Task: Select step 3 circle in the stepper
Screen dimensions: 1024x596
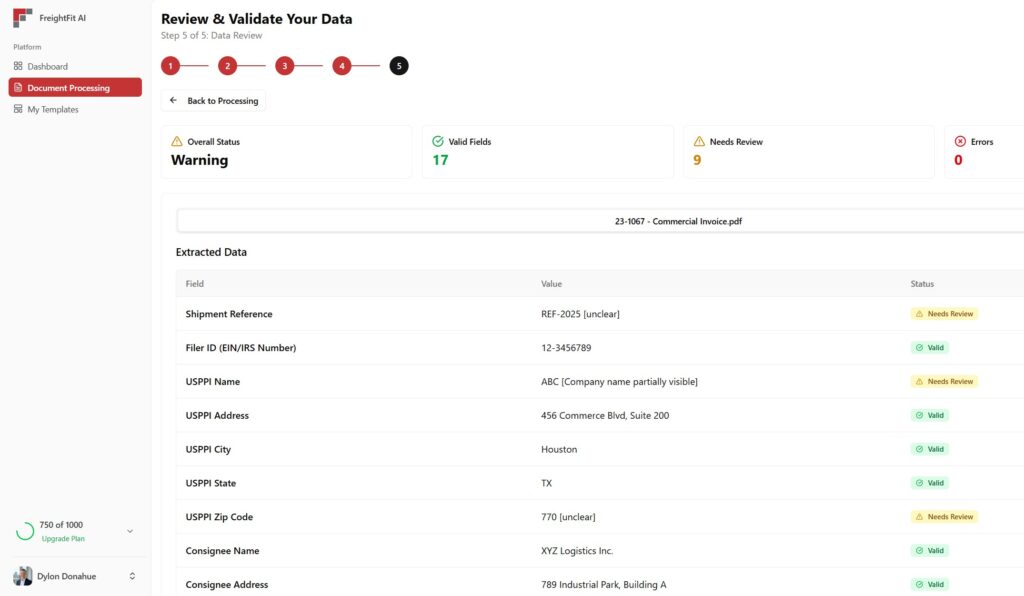Action: [285, 66]
